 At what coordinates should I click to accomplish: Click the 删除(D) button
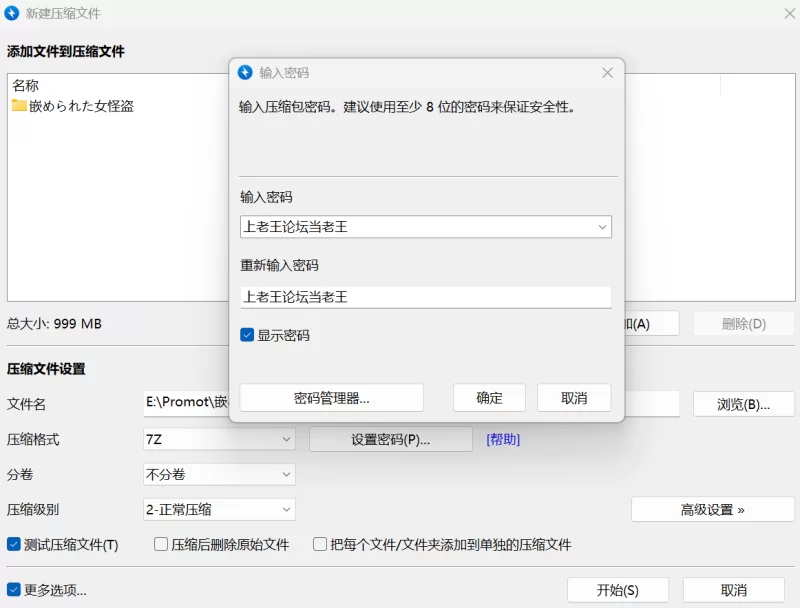click(743, 323)
